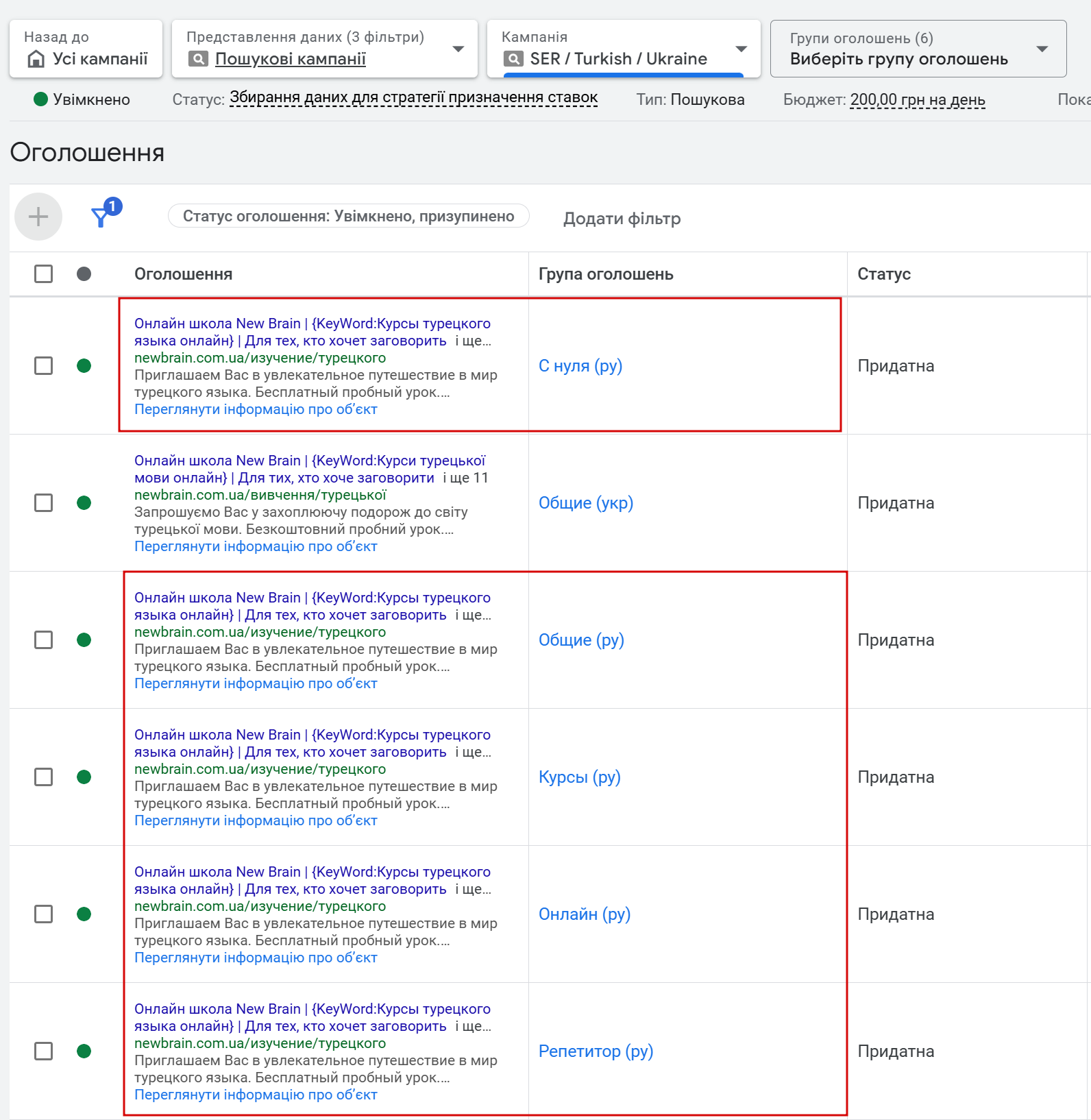This screenshot has height=1120, width=1091.
Task: Open the filter funnel icon with badge
Action: [x=106, y=213]
